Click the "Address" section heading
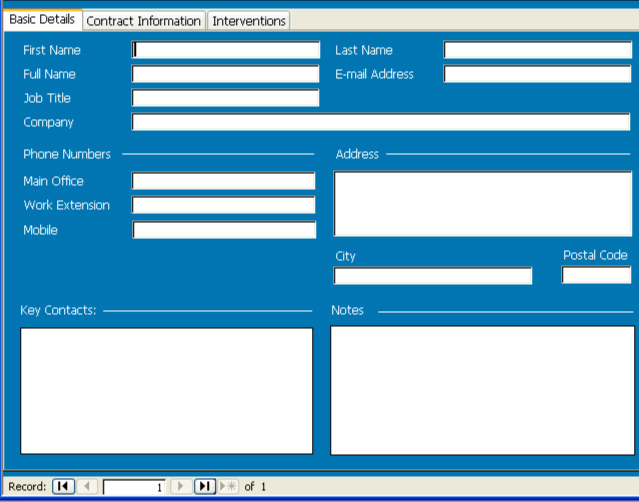 coord(357,154)
